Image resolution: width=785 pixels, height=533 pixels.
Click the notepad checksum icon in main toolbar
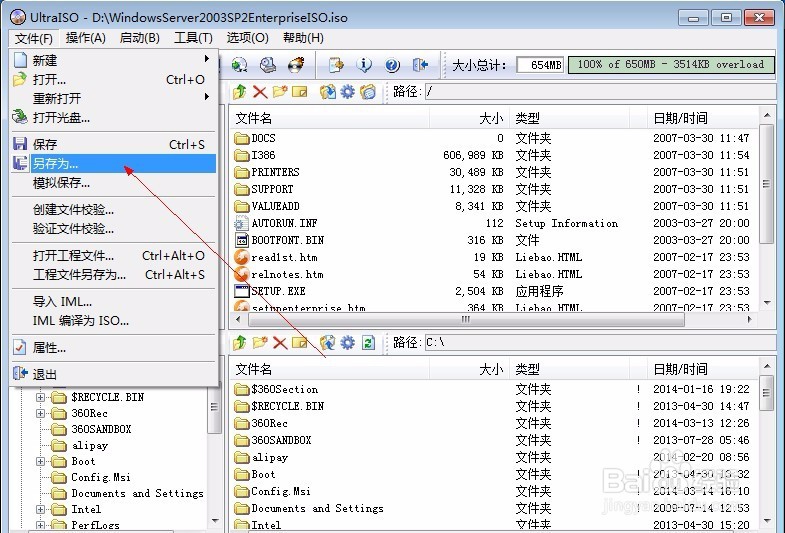[336, 65]
